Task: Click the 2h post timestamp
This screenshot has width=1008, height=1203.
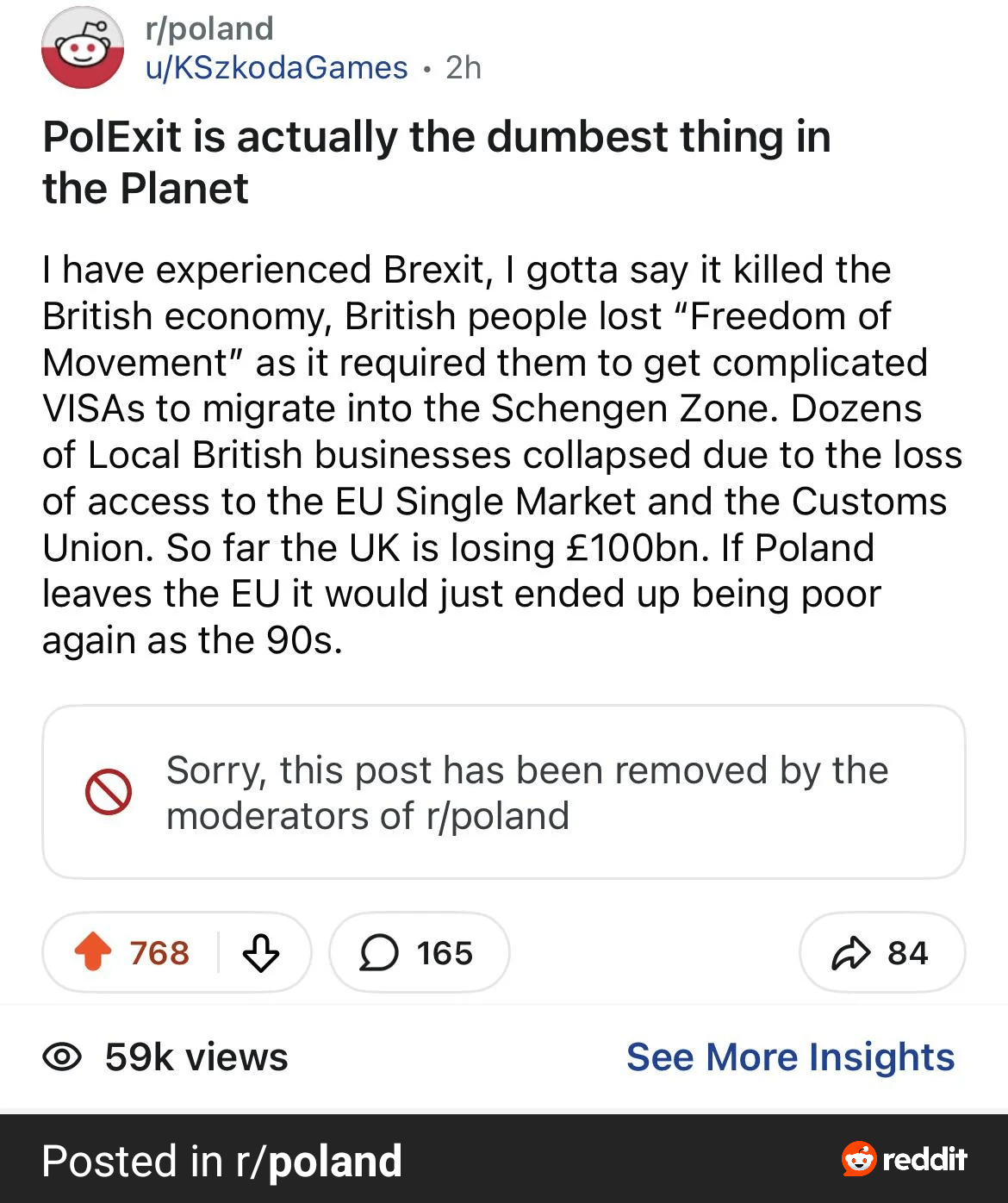Action: (x=464, y=67)
